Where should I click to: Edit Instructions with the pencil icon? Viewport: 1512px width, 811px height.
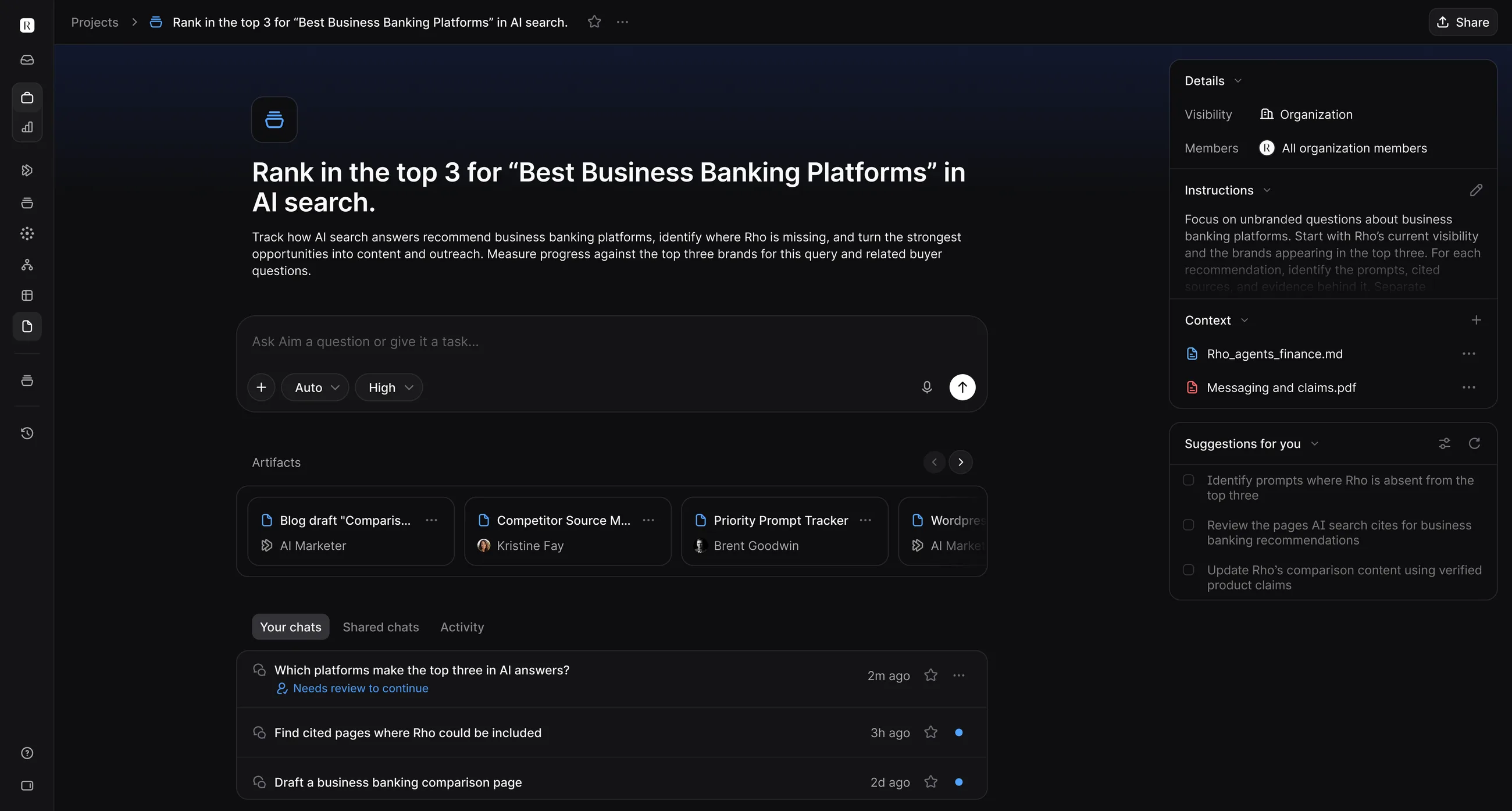tap(1475, 190)
